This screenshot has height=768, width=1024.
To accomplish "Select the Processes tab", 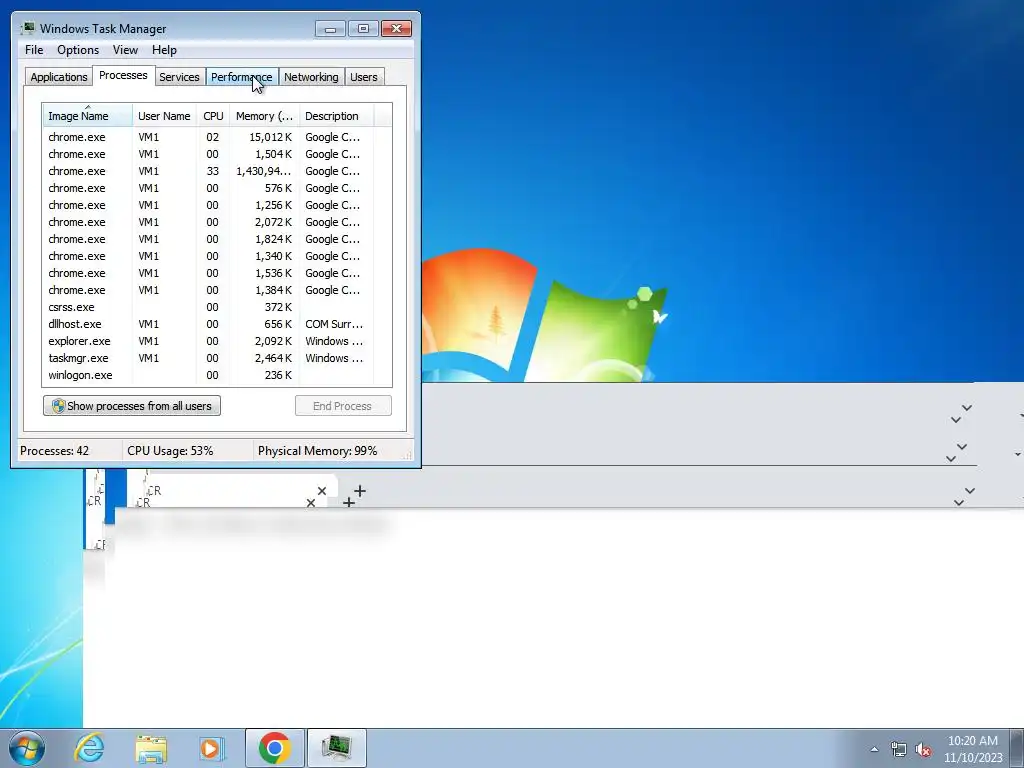I will point(123,75).
